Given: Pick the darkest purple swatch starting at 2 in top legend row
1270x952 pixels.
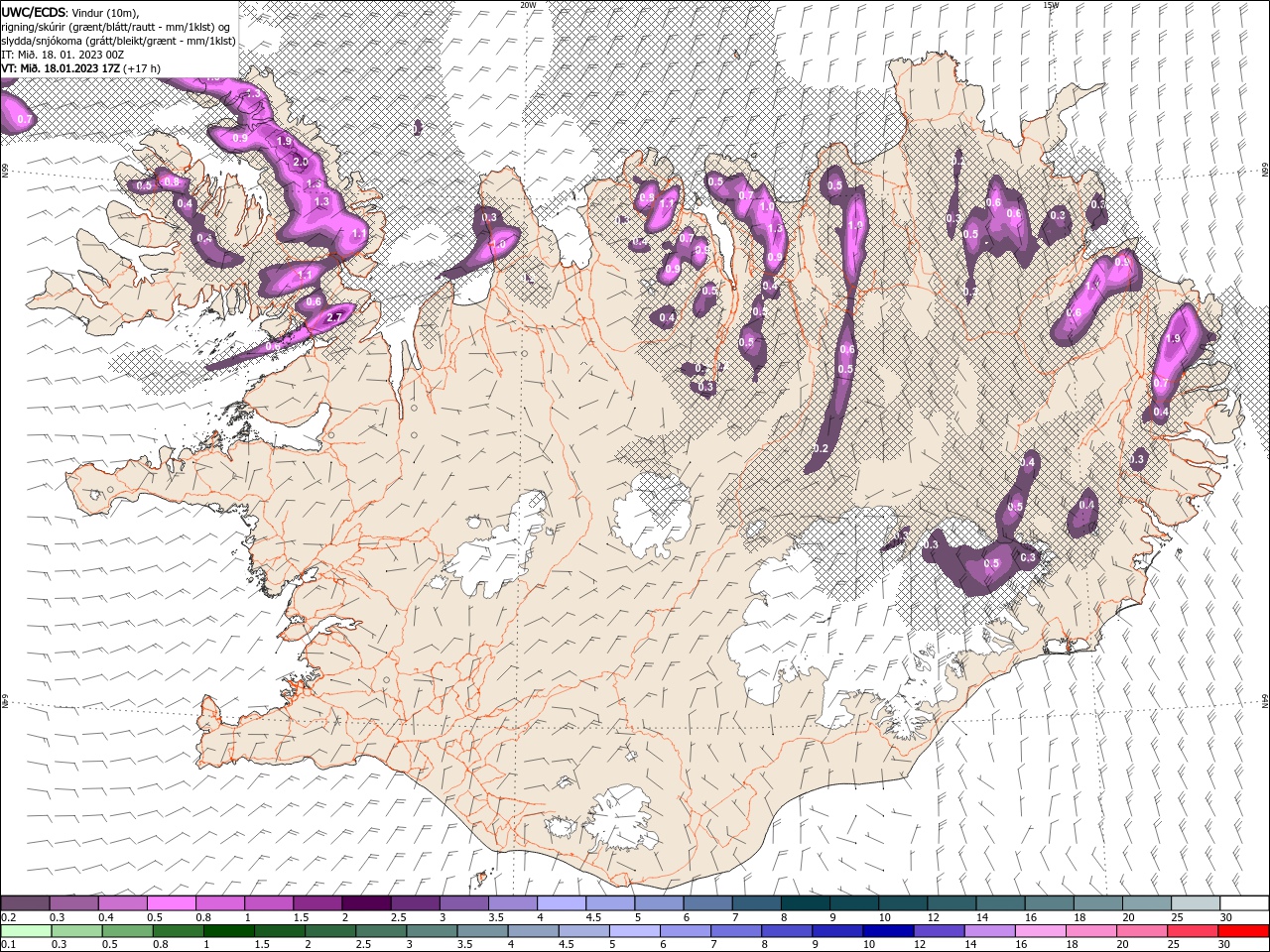Looking at the screenshot, I should pyautogui.click(x=366, y=903).
